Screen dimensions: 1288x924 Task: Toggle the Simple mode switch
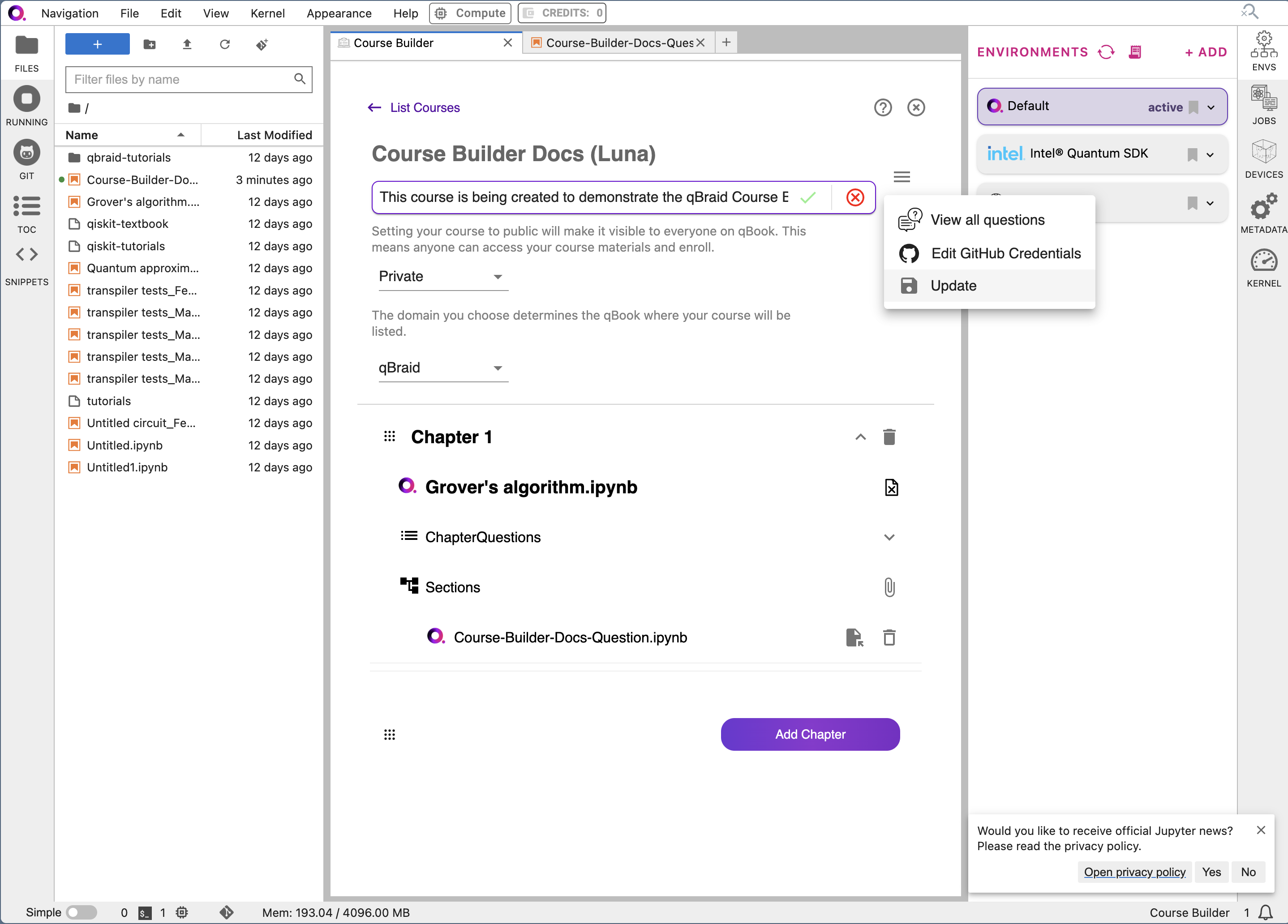[x=82, y=913]
